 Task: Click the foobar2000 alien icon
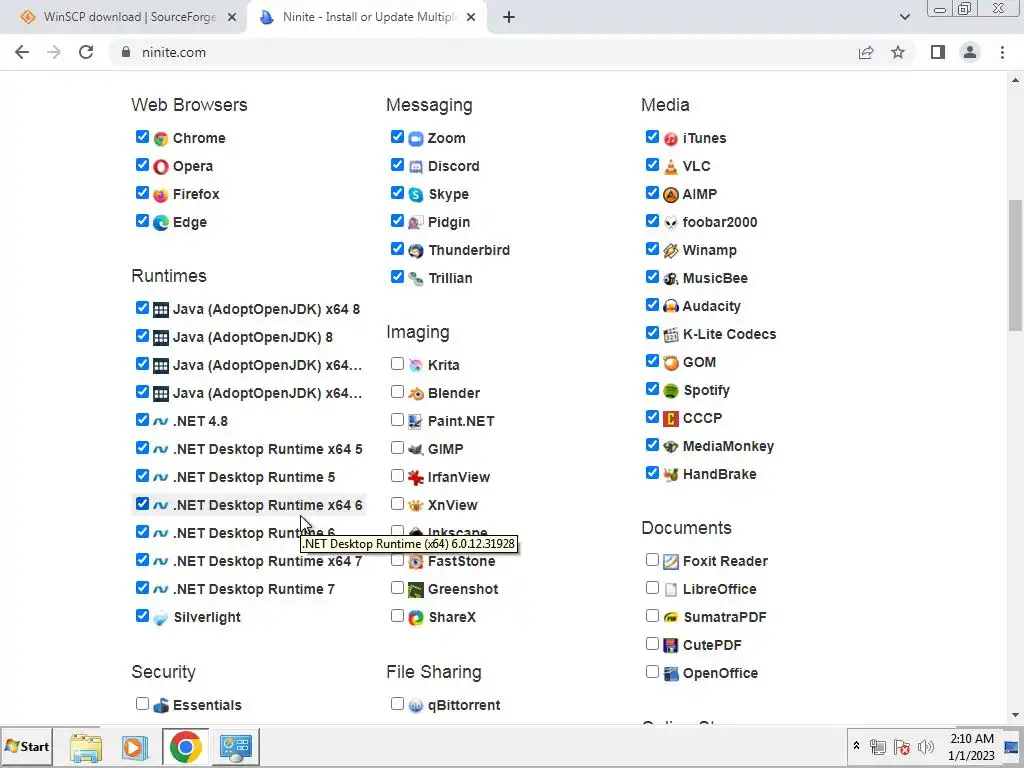(x=671, y=223)
